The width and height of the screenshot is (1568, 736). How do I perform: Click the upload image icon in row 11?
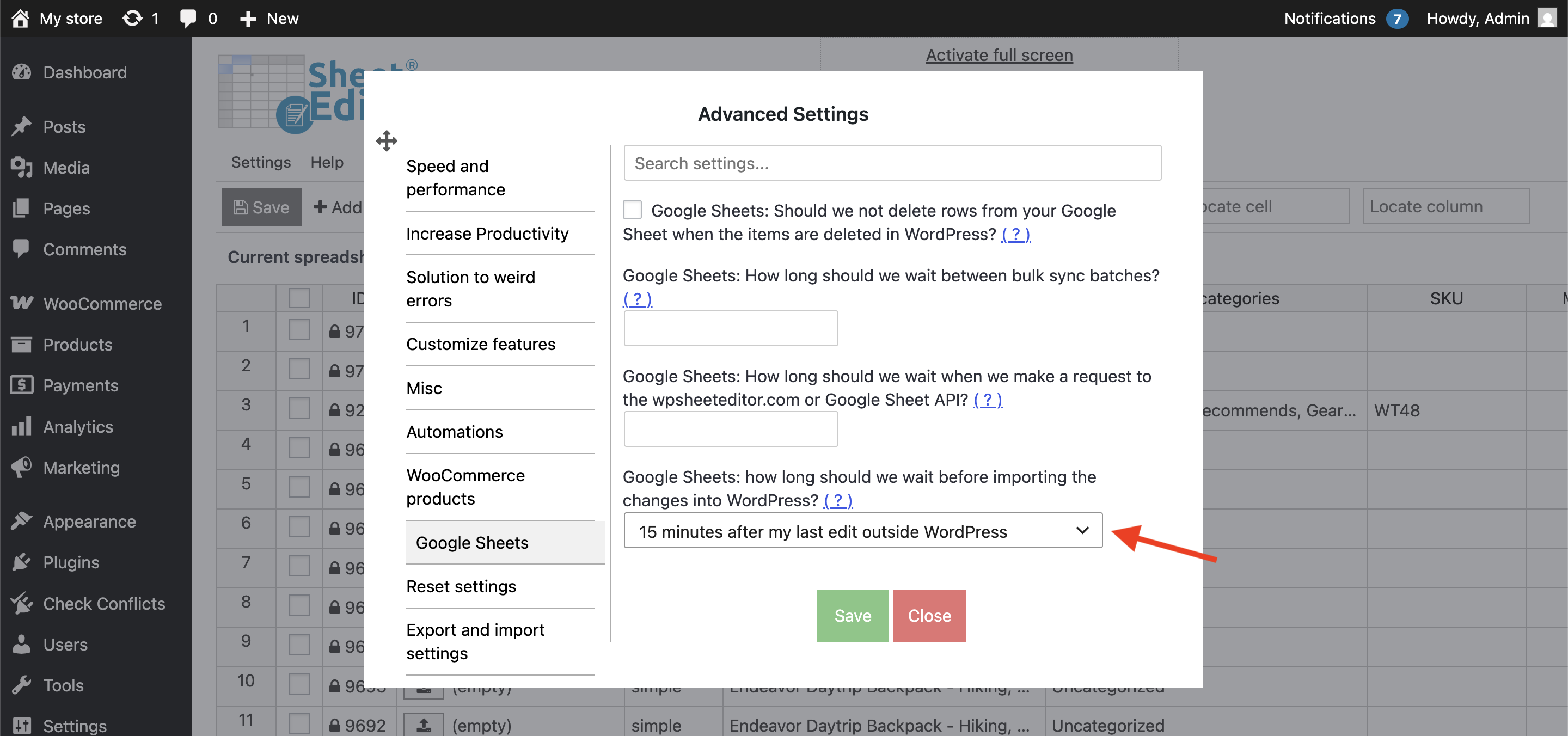coord(424,725)
